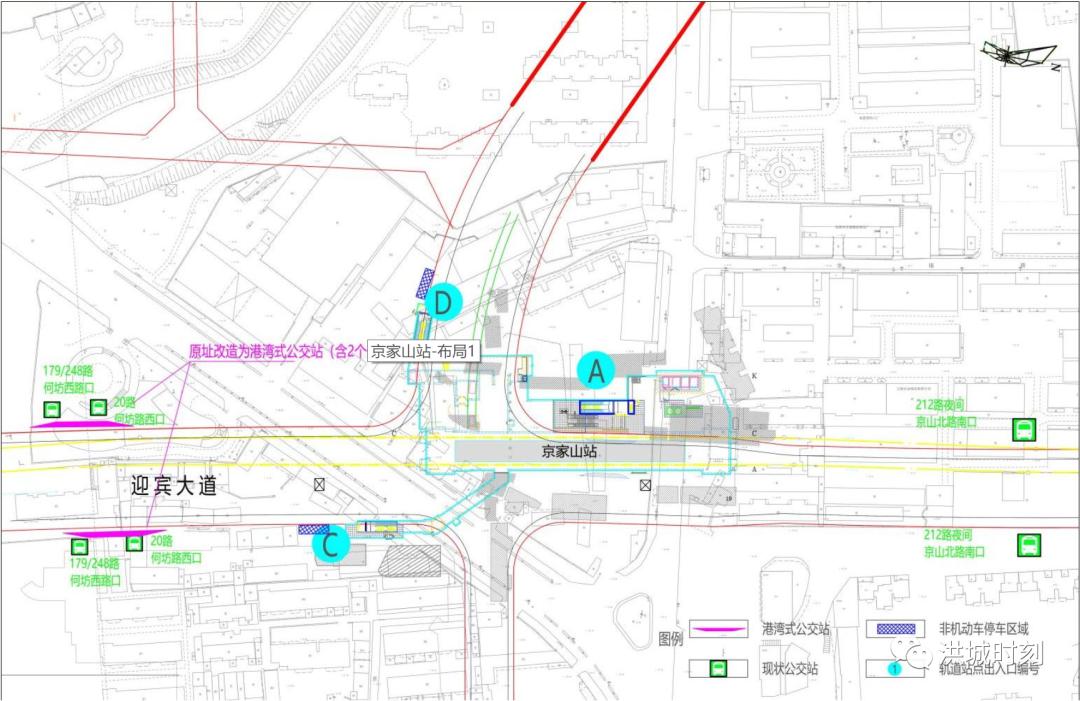This screenshot has width=1080, height=701.
Task: Click the 迎宾大道 road name label
Action: point(174,486)
